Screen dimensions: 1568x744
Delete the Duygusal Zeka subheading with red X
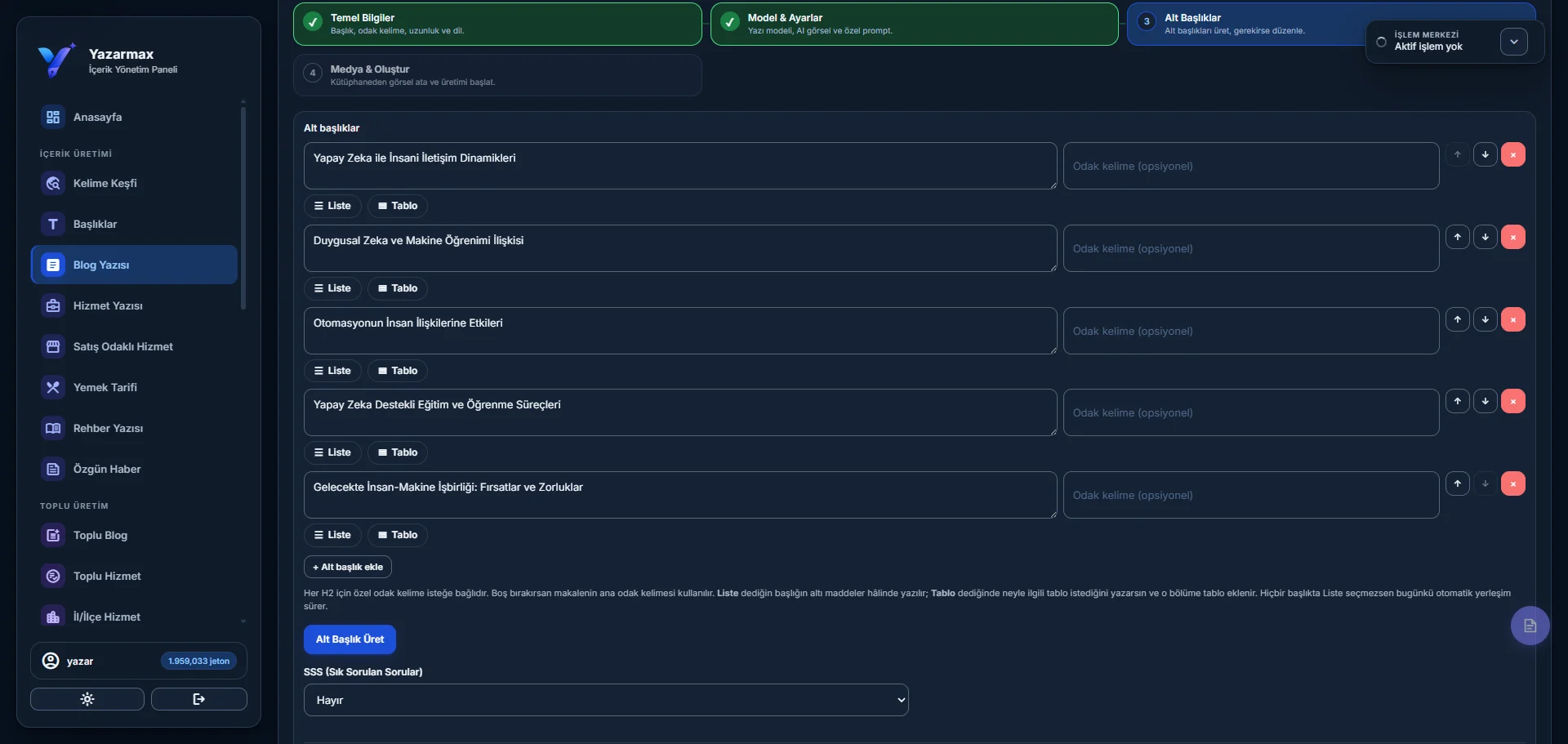pos(1512,237)
